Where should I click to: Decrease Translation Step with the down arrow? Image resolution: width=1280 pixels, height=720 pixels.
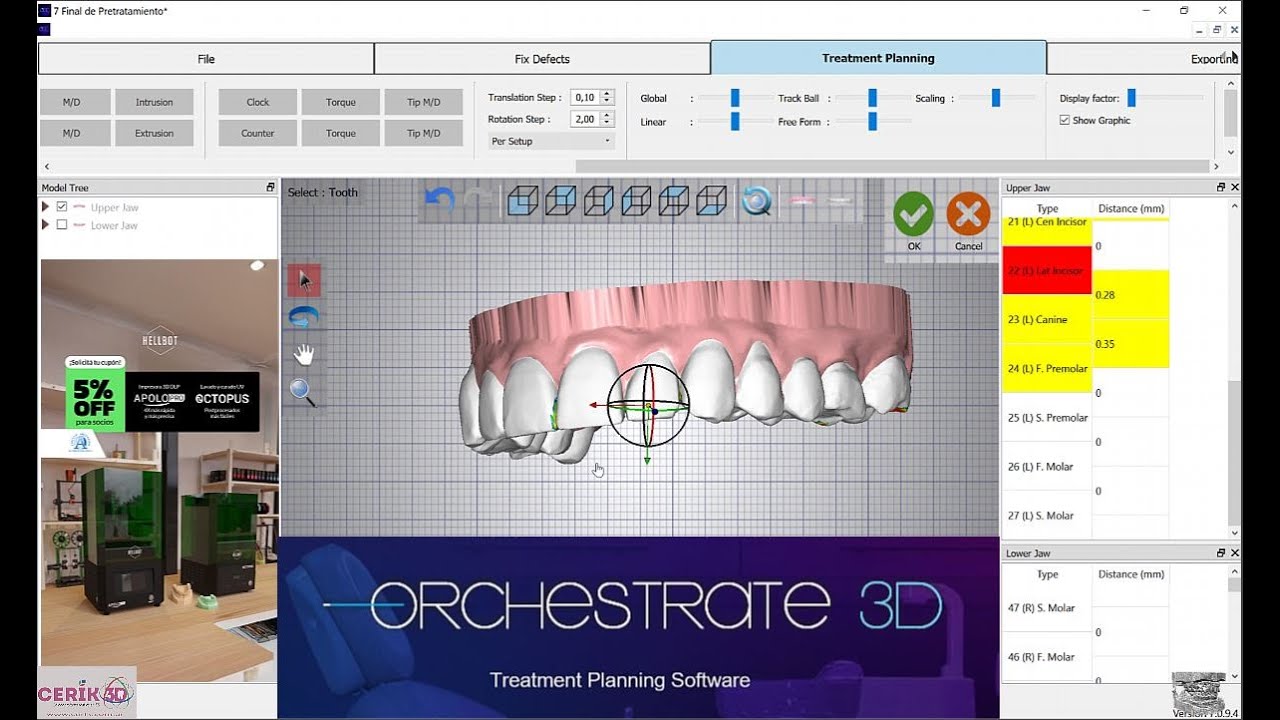tap(606, 101)
